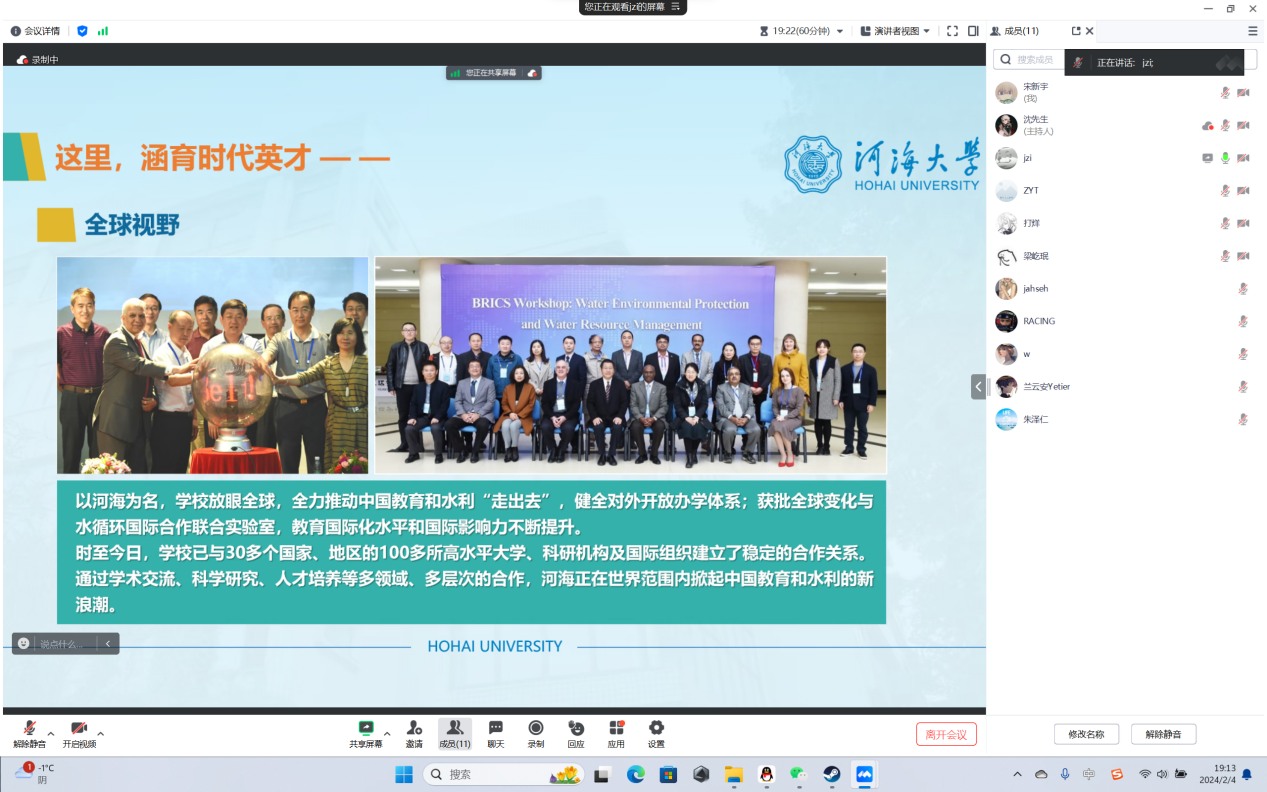This screenshot has height=792, width=1267.
Task: Open the hamburger menu at top right
Action: (x=1253, y=31)
